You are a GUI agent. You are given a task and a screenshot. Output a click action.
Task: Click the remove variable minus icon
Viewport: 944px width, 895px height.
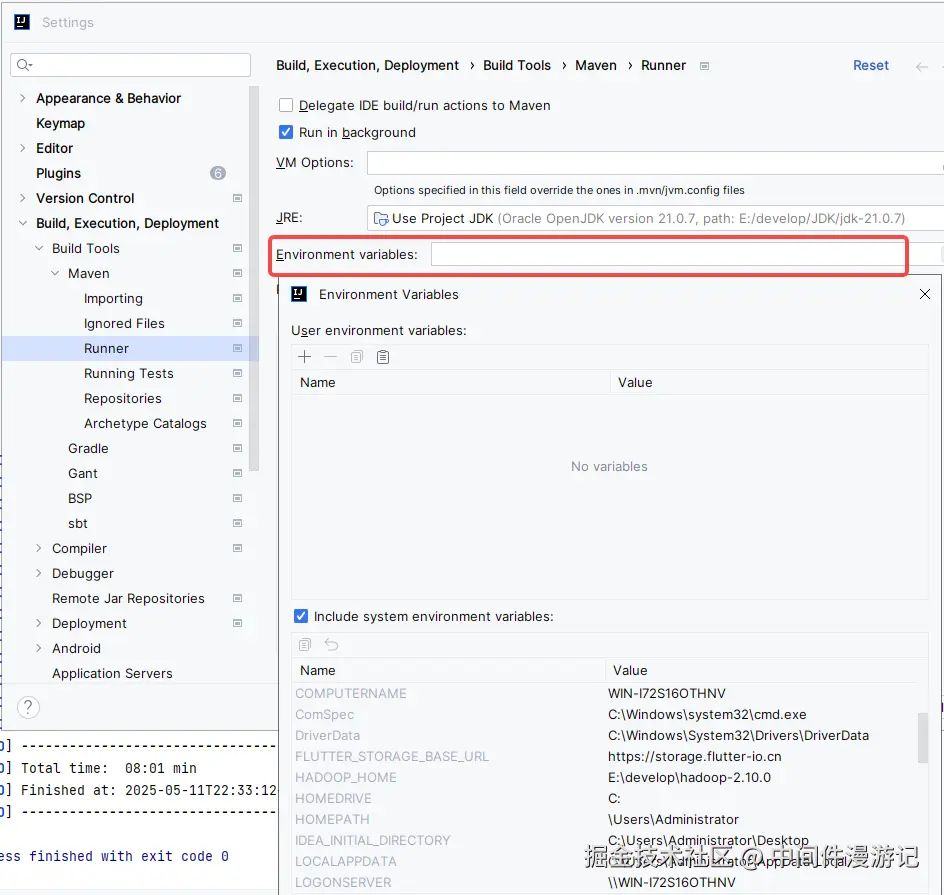[x=331, y=357]
